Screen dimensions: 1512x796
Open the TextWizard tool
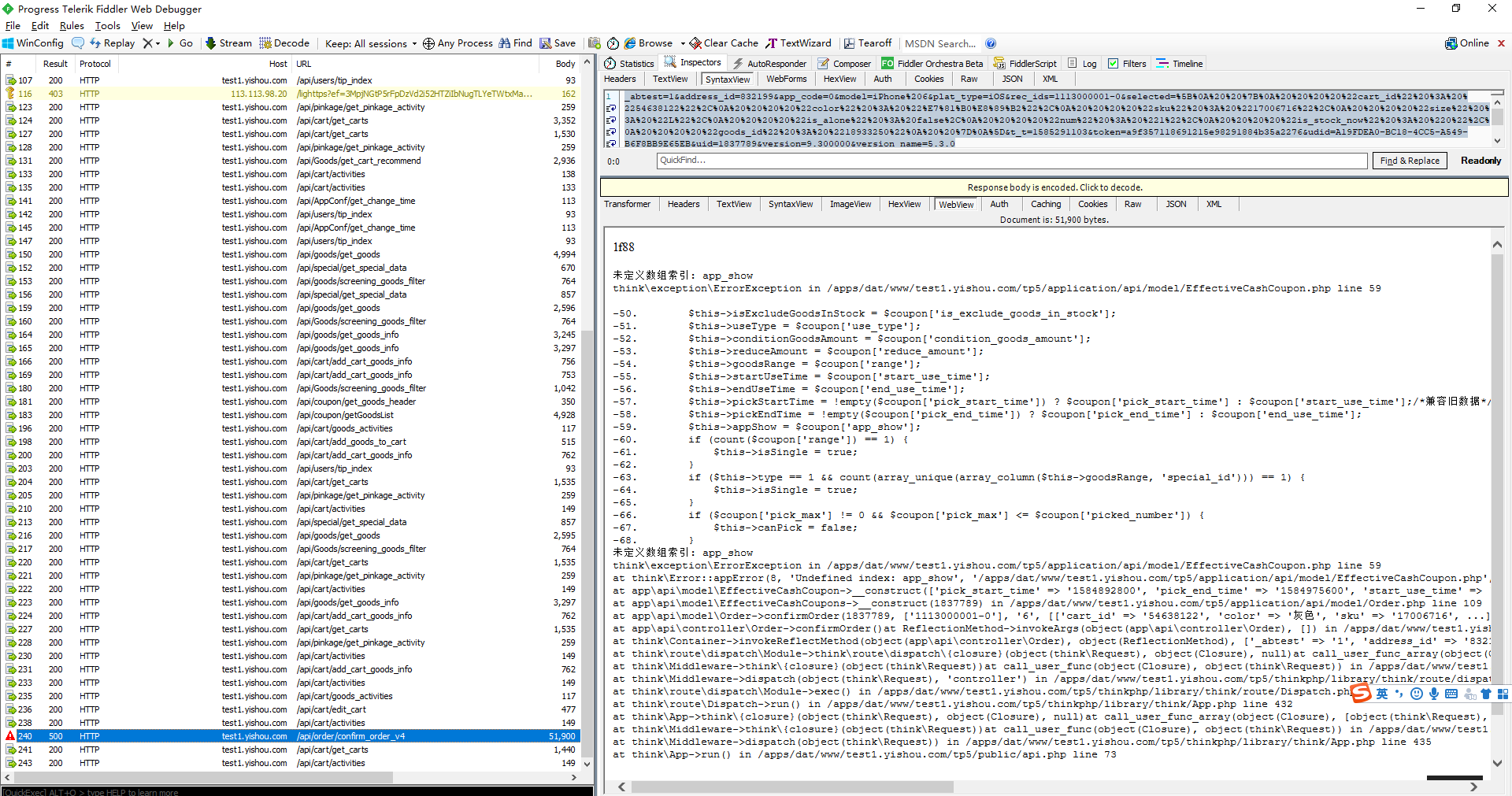point(799,43)
